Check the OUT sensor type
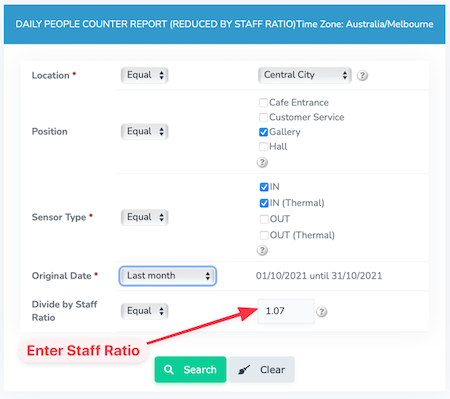 [x=264, y=219]
